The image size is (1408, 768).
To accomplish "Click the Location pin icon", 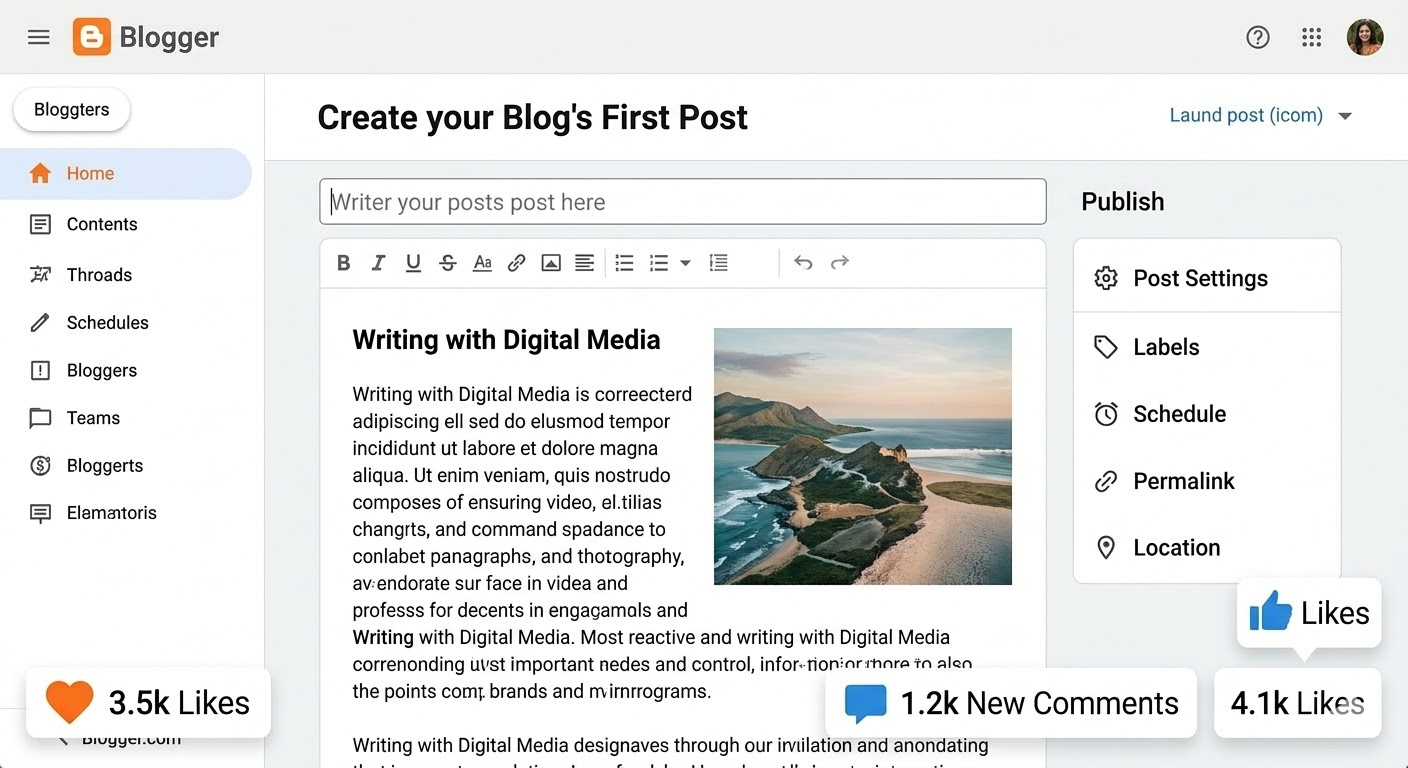I will point(1105,547).
